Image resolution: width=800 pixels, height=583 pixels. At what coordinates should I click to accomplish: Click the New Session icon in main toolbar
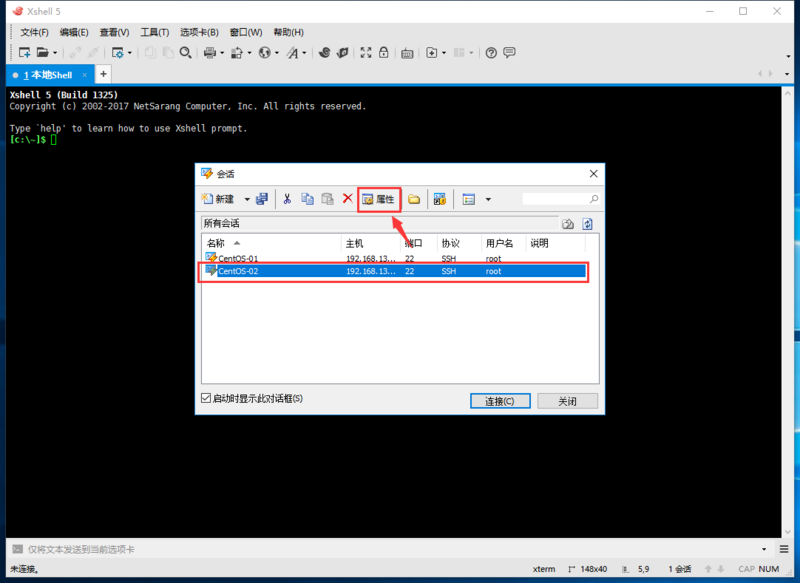tap(24, 53)
